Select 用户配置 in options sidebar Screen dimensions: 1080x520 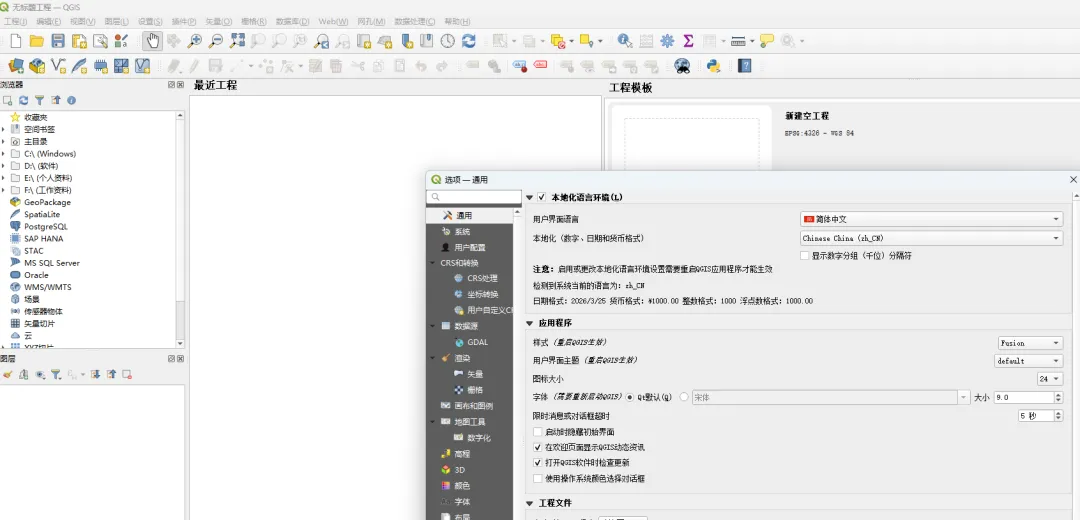470,247
